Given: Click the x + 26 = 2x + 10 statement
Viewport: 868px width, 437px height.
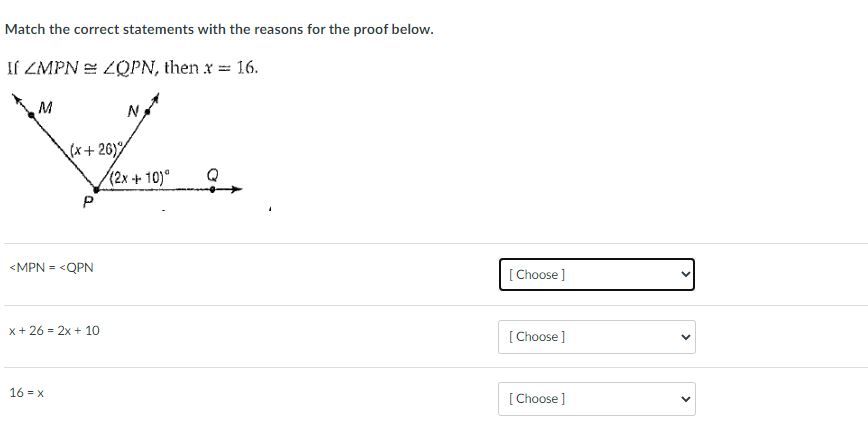Looking at the screenshot, I should (x=54, y=330).
